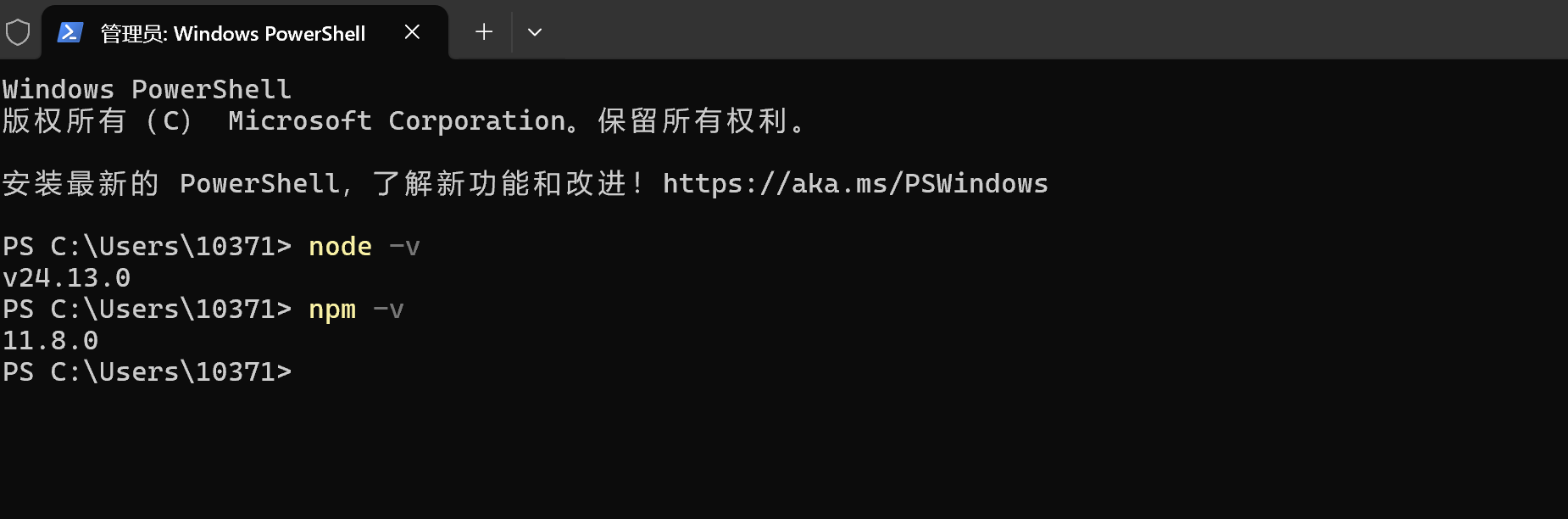This screenshot has width=1568, height=519.
Task: Click the v24.13.0 version output line
Action: tap(67, 277)
